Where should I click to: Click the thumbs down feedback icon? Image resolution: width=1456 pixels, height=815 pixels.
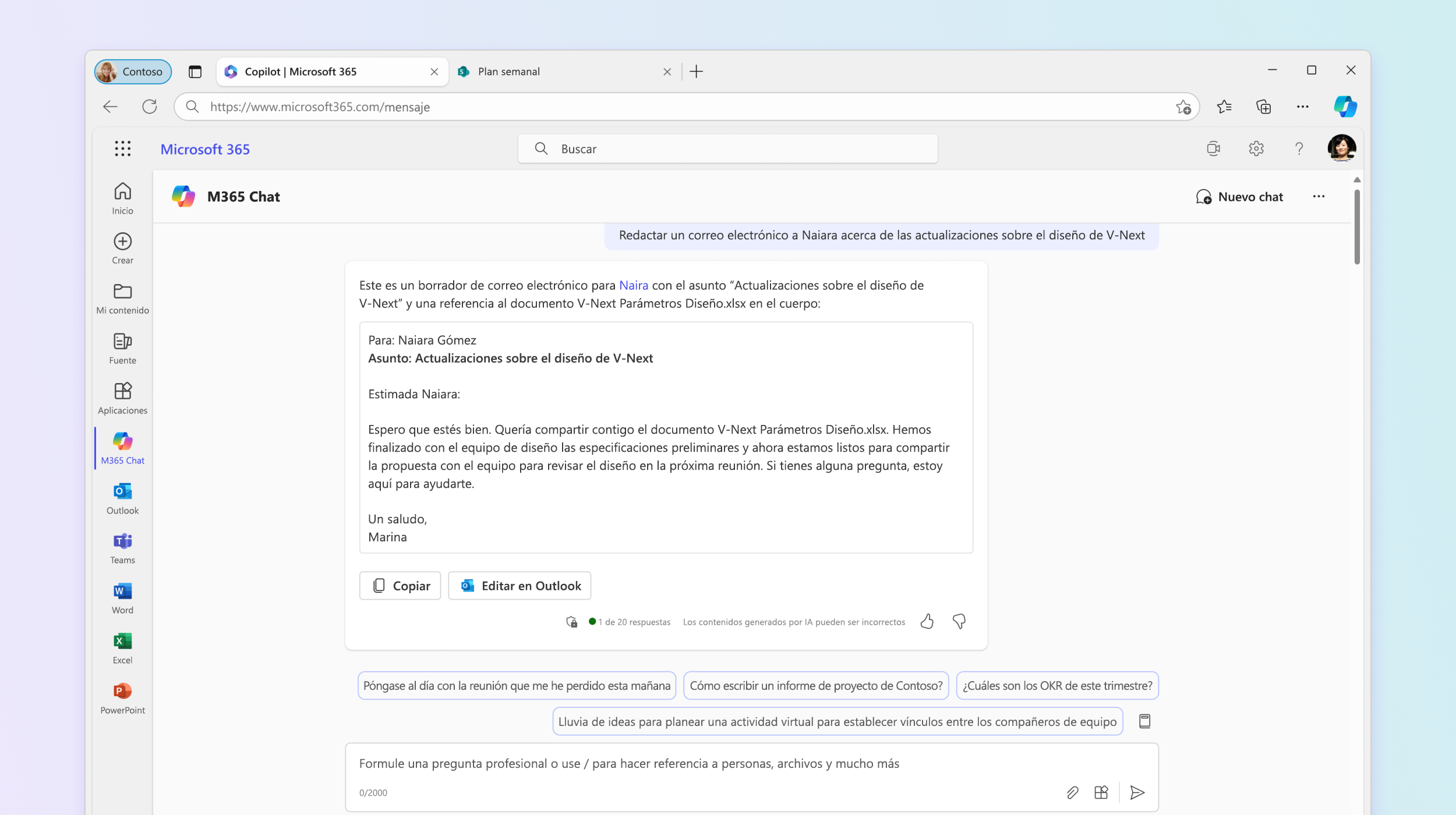[959, 622]
